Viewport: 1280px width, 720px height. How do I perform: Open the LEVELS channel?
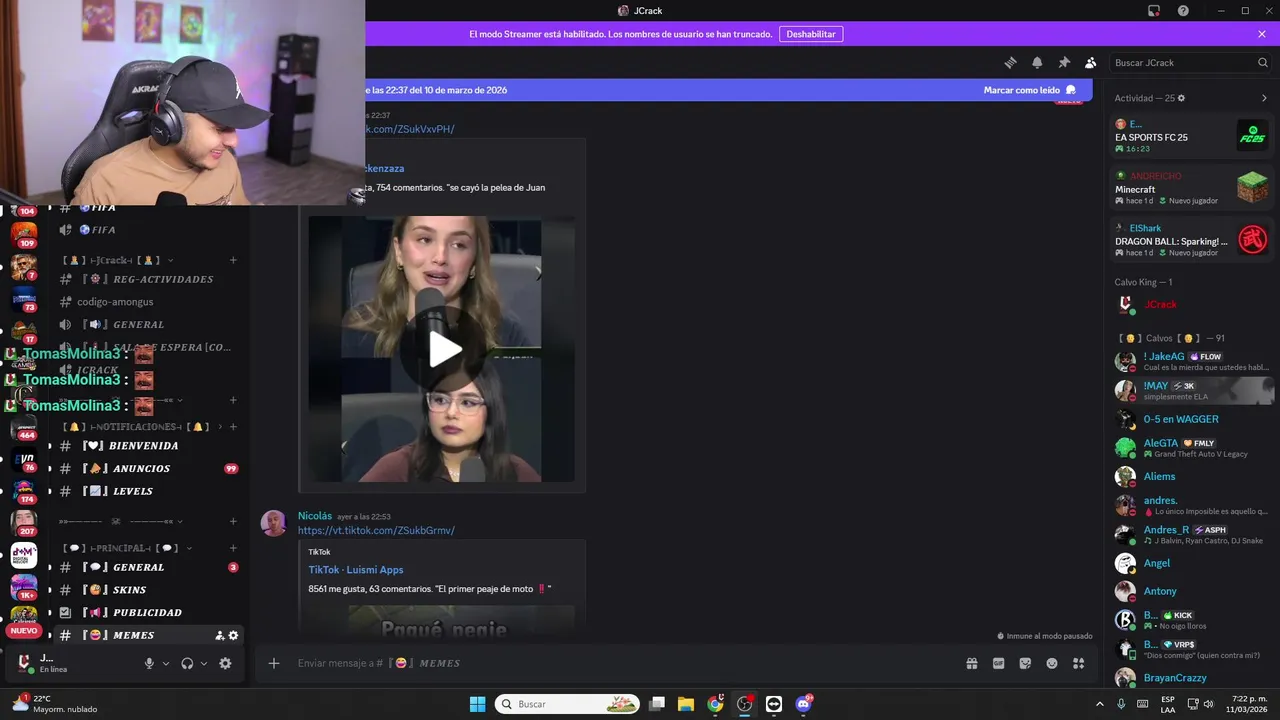coord(147,491)
